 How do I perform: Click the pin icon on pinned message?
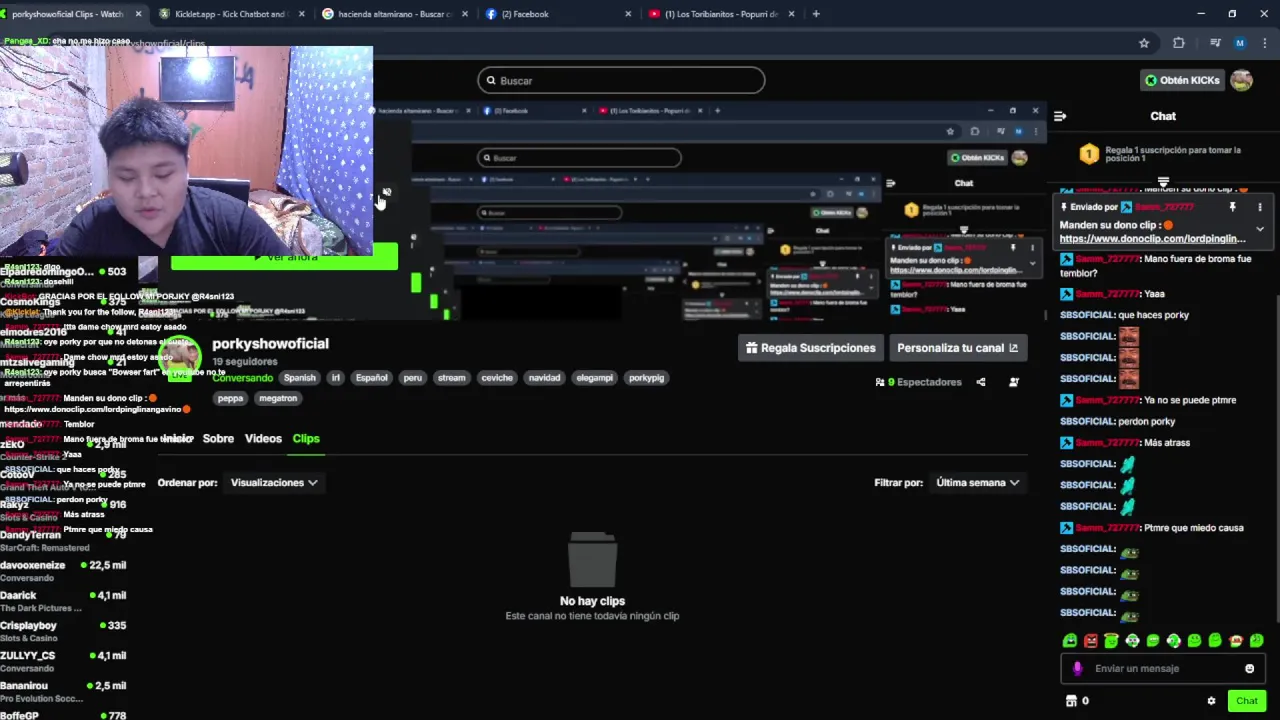(1232, 207)
